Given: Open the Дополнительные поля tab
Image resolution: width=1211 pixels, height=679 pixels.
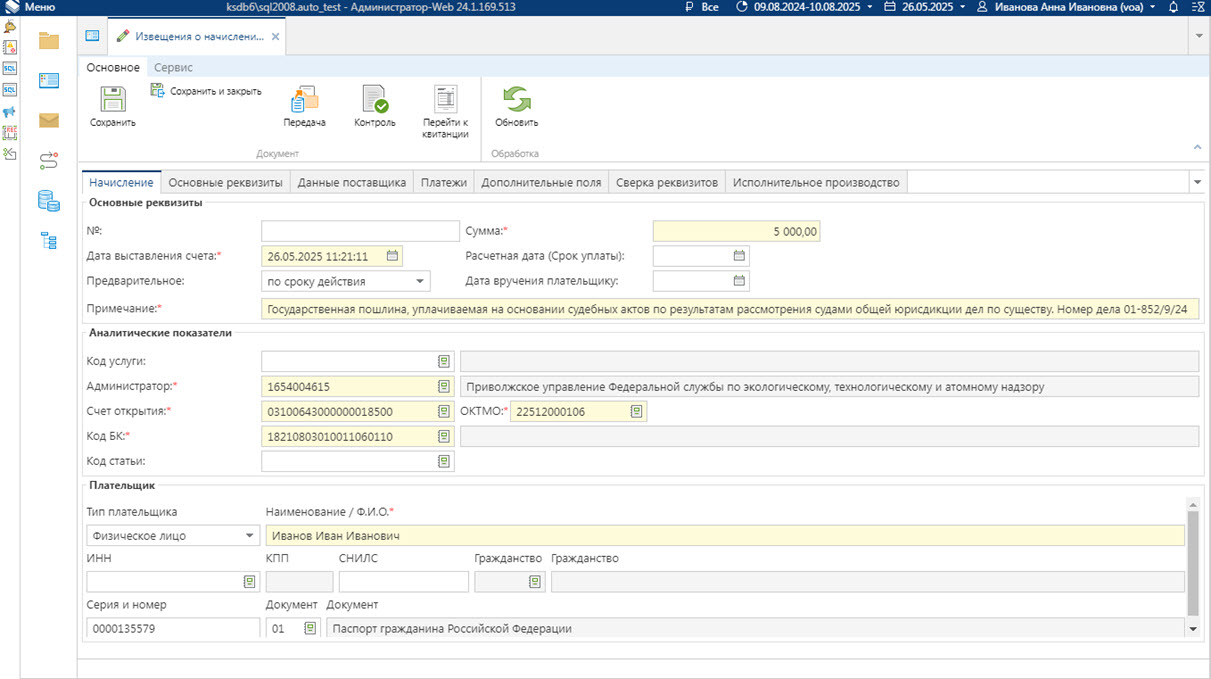Looking at the screenshot, I should click(541, 183).
